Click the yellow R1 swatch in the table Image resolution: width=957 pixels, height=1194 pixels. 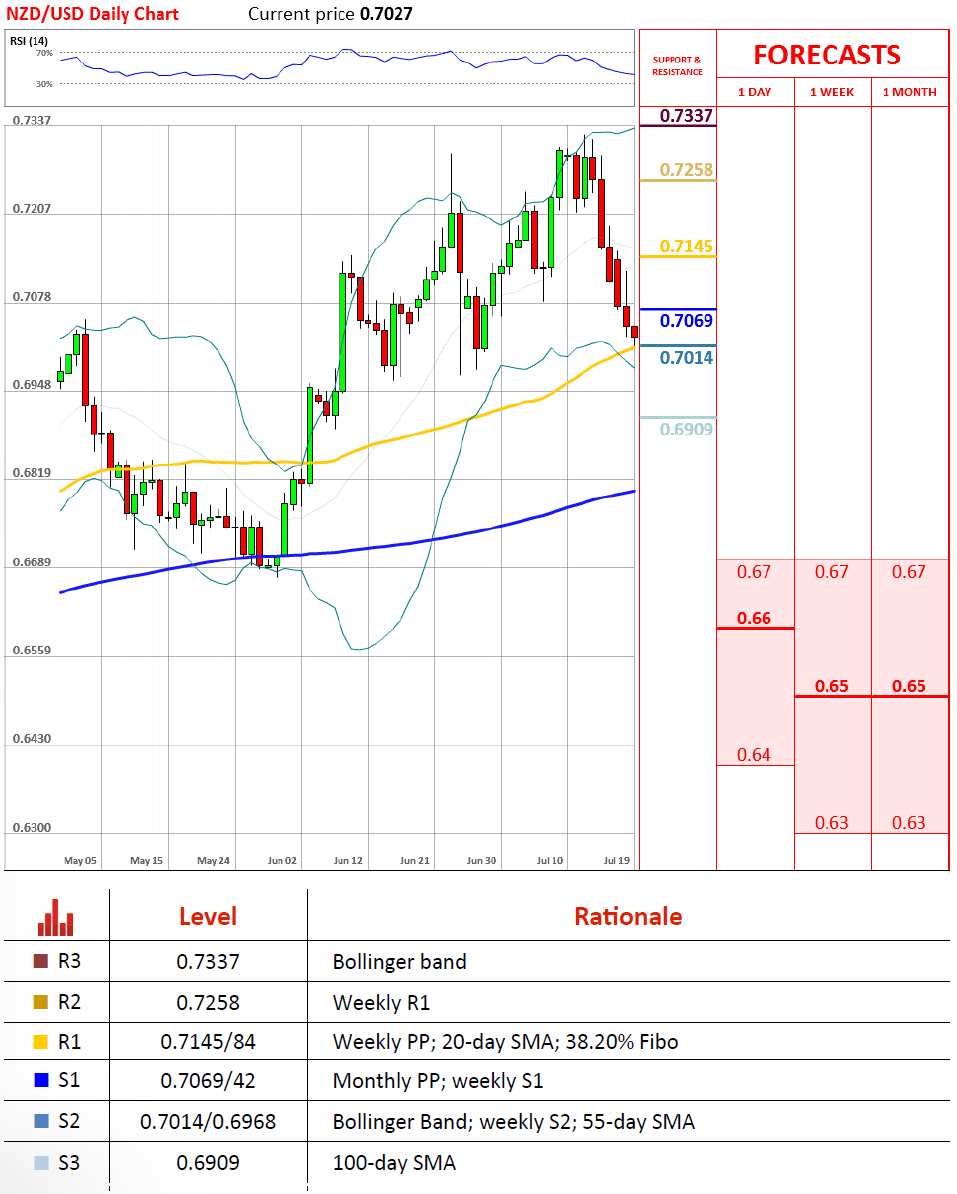40,1042
